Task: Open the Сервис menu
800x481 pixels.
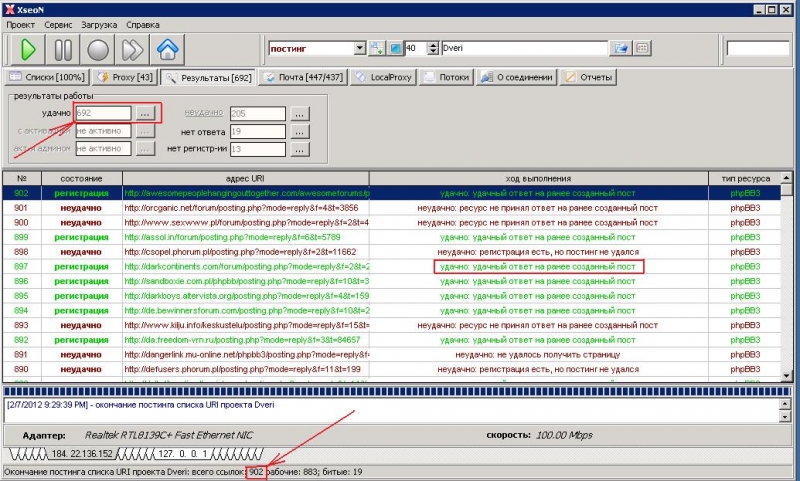Action: click(x=58, y=22)
